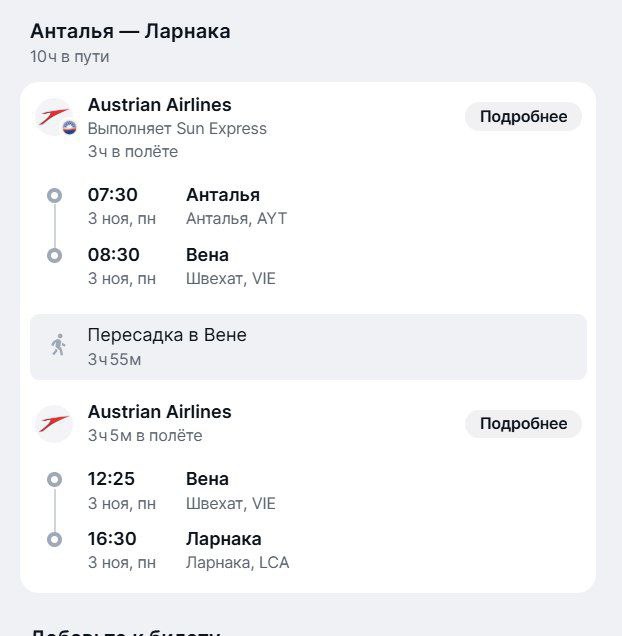
Task: Open Подробнее for the Antalya–Vienna flight
Action: (x=523, y=117)
